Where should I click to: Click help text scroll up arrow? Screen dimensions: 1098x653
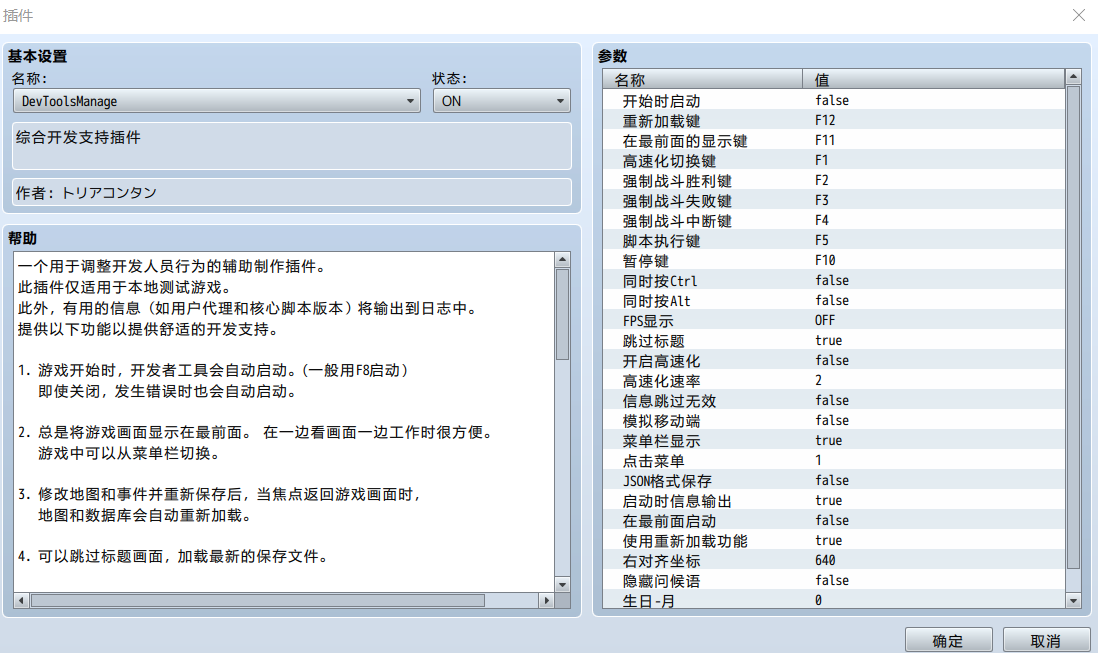click(562, 260)
